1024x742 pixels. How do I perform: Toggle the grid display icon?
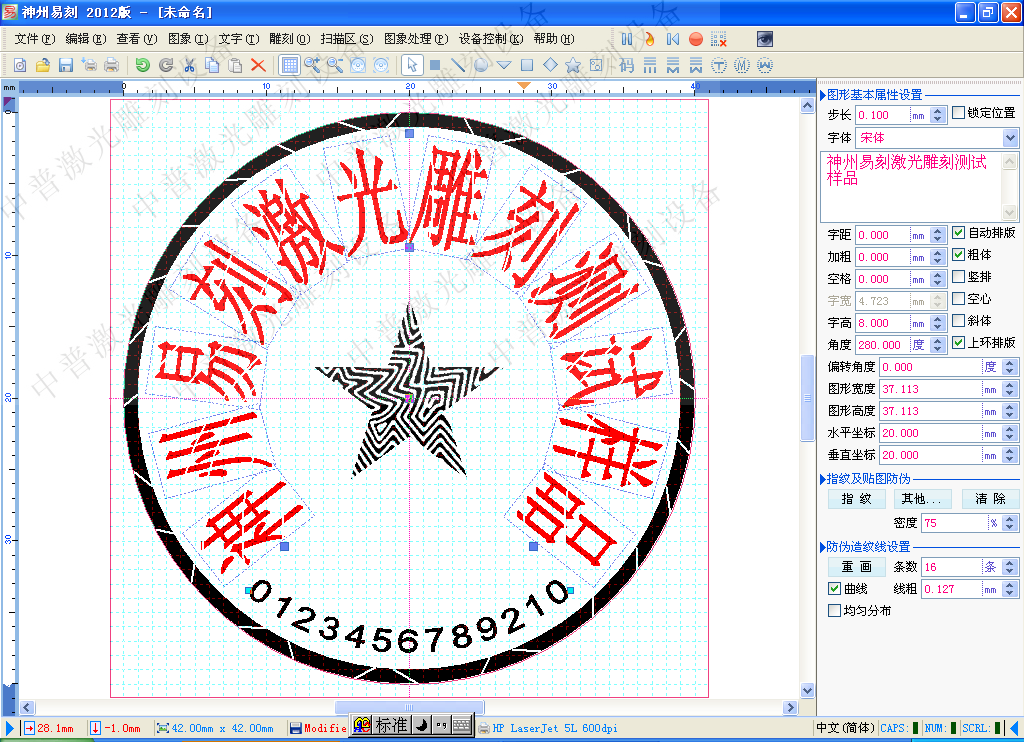pyautogui.click(x=289, y=65)
